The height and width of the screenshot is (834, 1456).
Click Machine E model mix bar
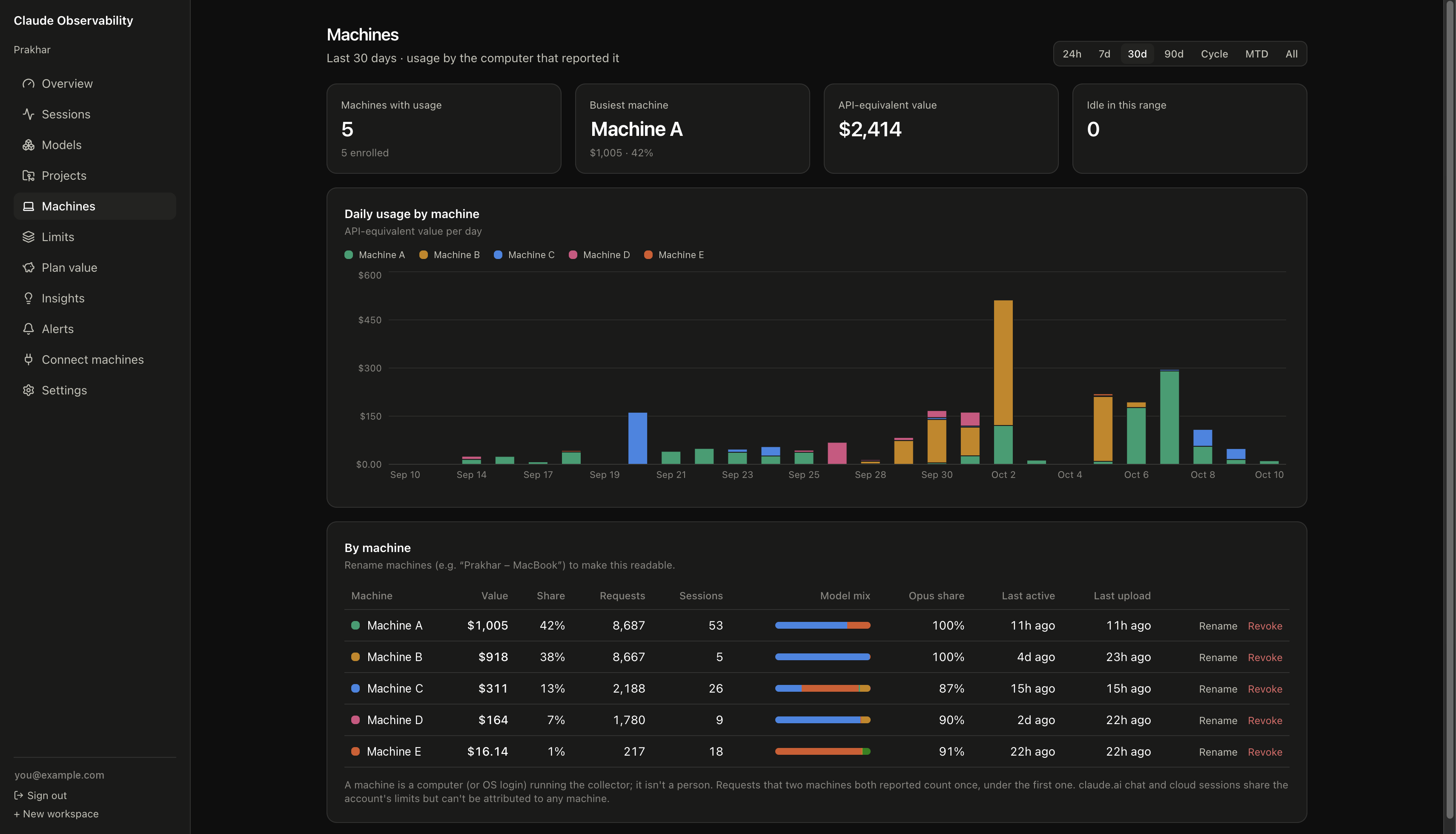[823, 751]
